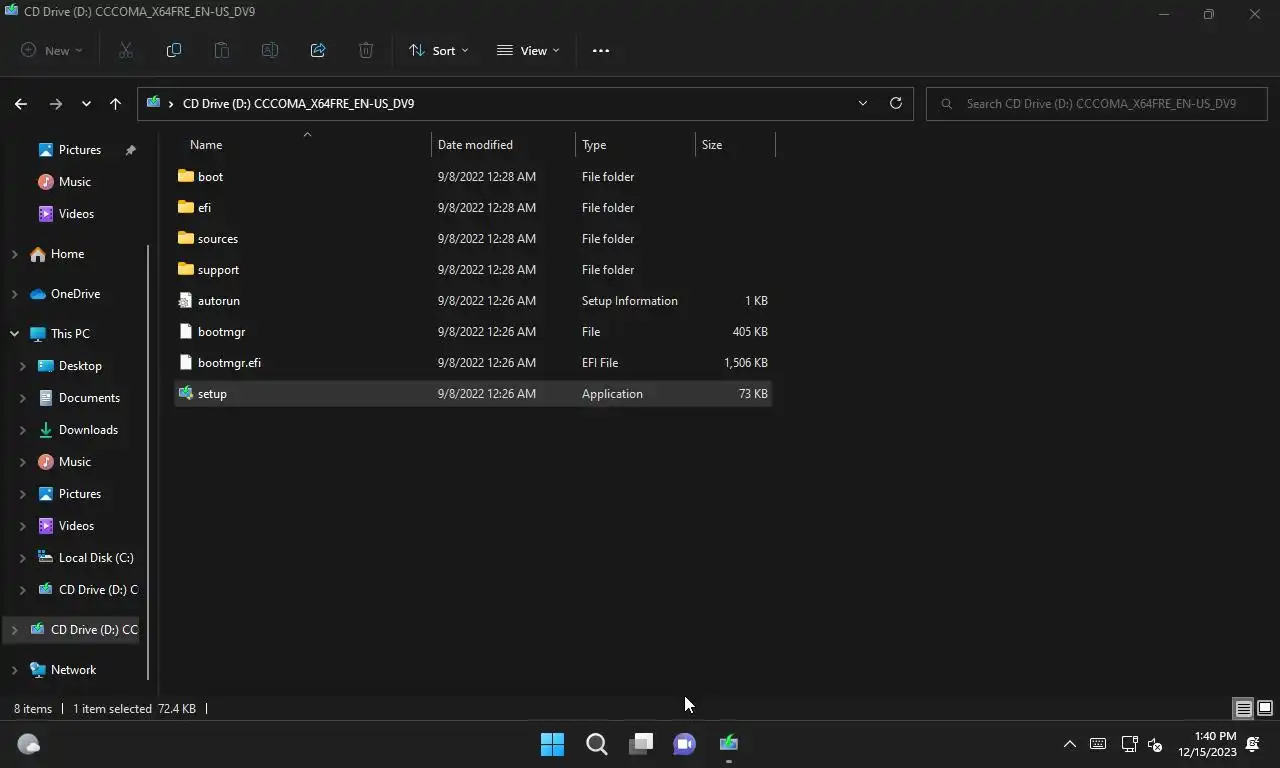Image resolution: width=1280 pixels, height=768 pixels.
Task: Show hidden system tray icons
Action: [x=1069, y=744]
